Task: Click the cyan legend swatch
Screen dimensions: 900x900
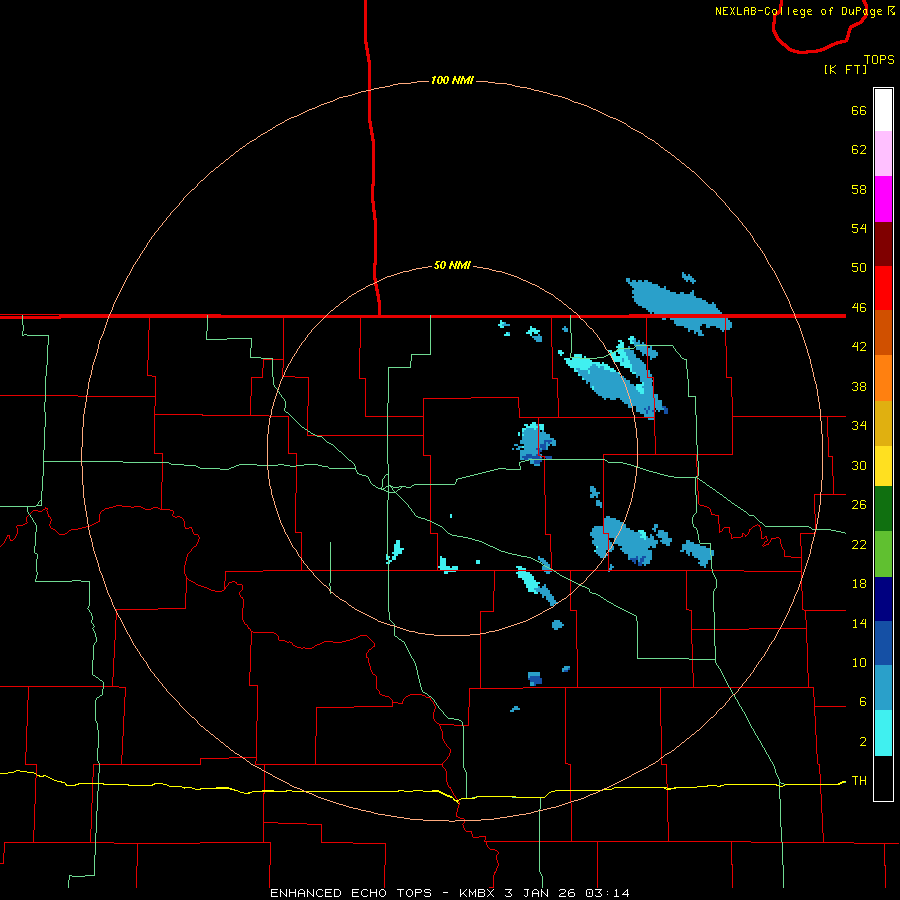Action: coord(883,733)
